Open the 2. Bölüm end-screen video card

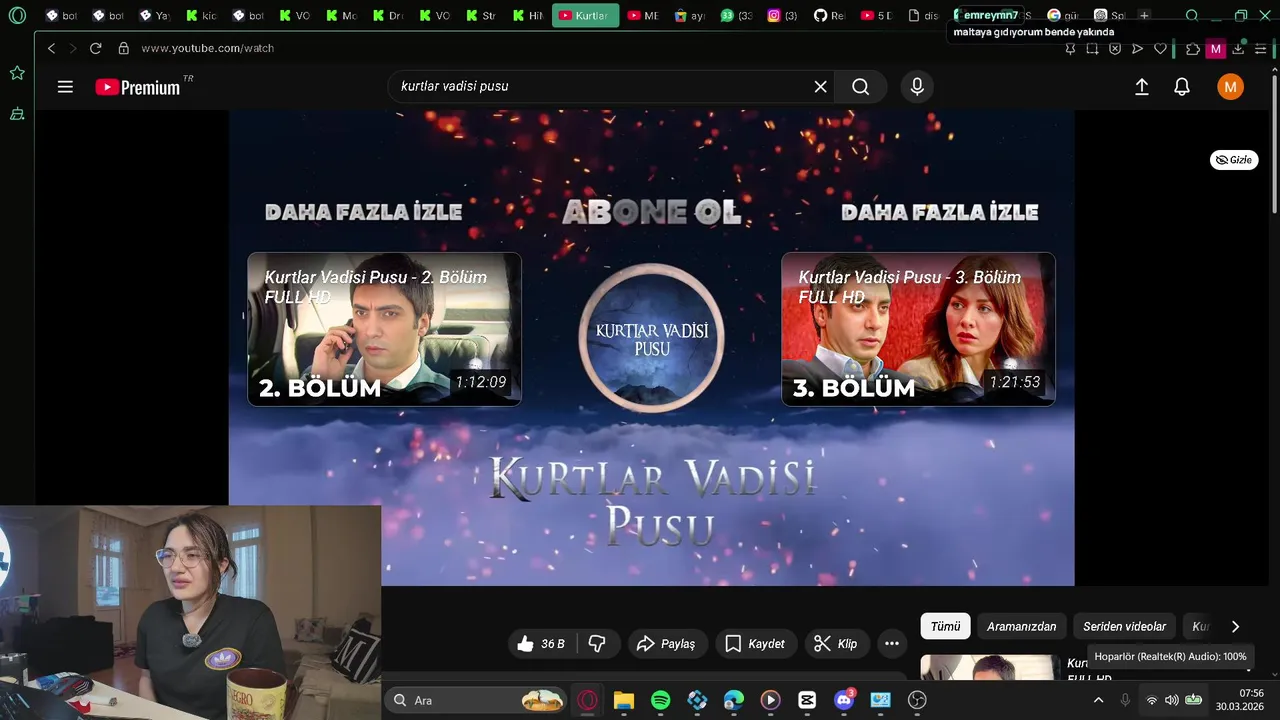click(384, 329)
